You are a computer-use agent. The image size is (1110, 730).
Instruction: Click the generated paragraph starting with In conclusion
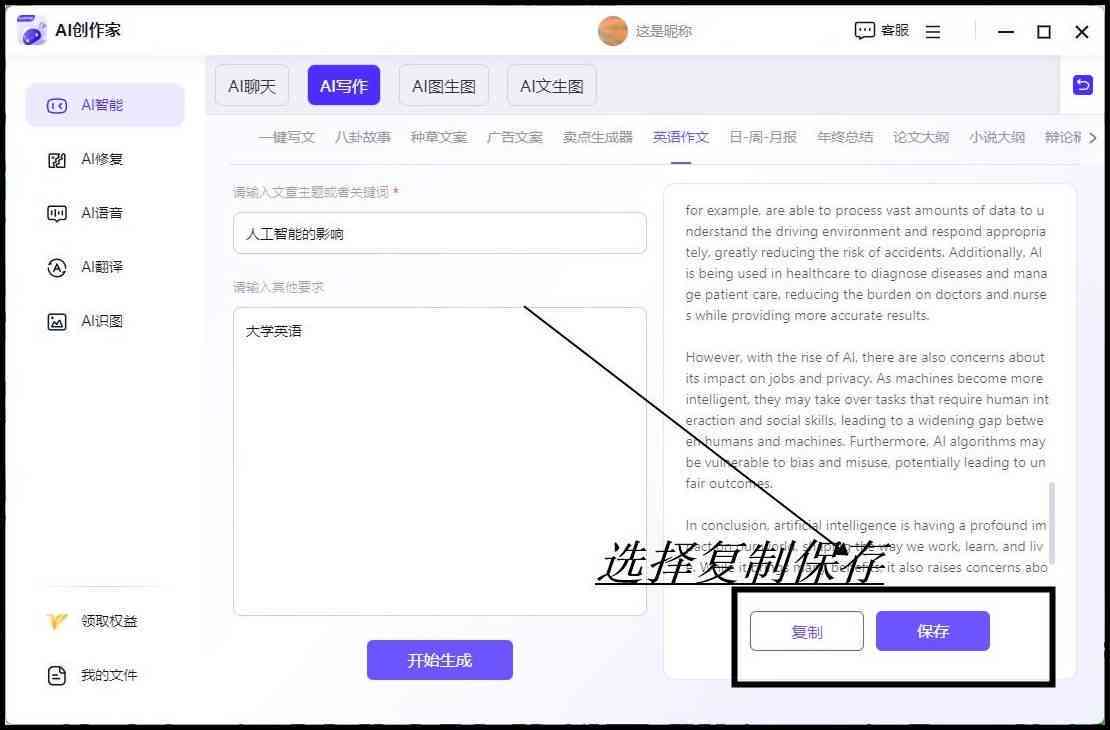click(866, 547)
